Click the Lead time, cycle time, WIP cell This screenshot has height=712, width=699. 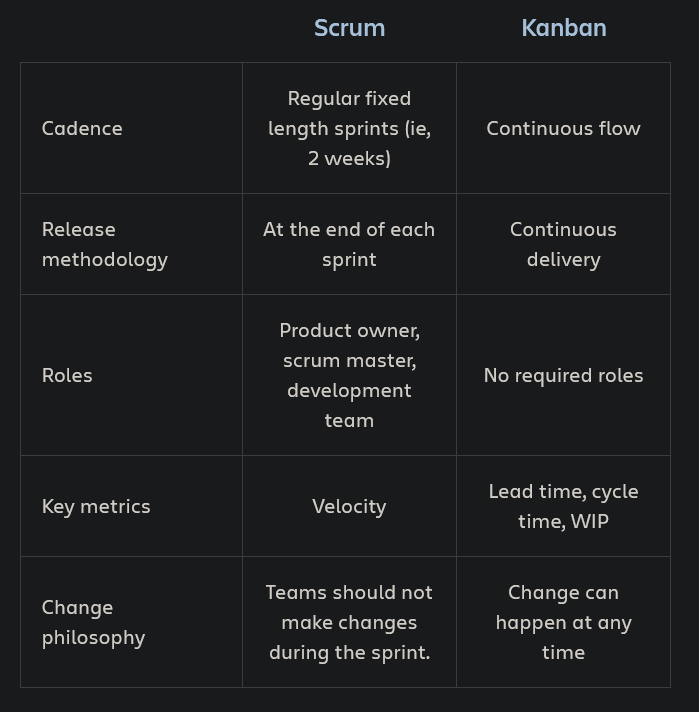click(563, 507)
